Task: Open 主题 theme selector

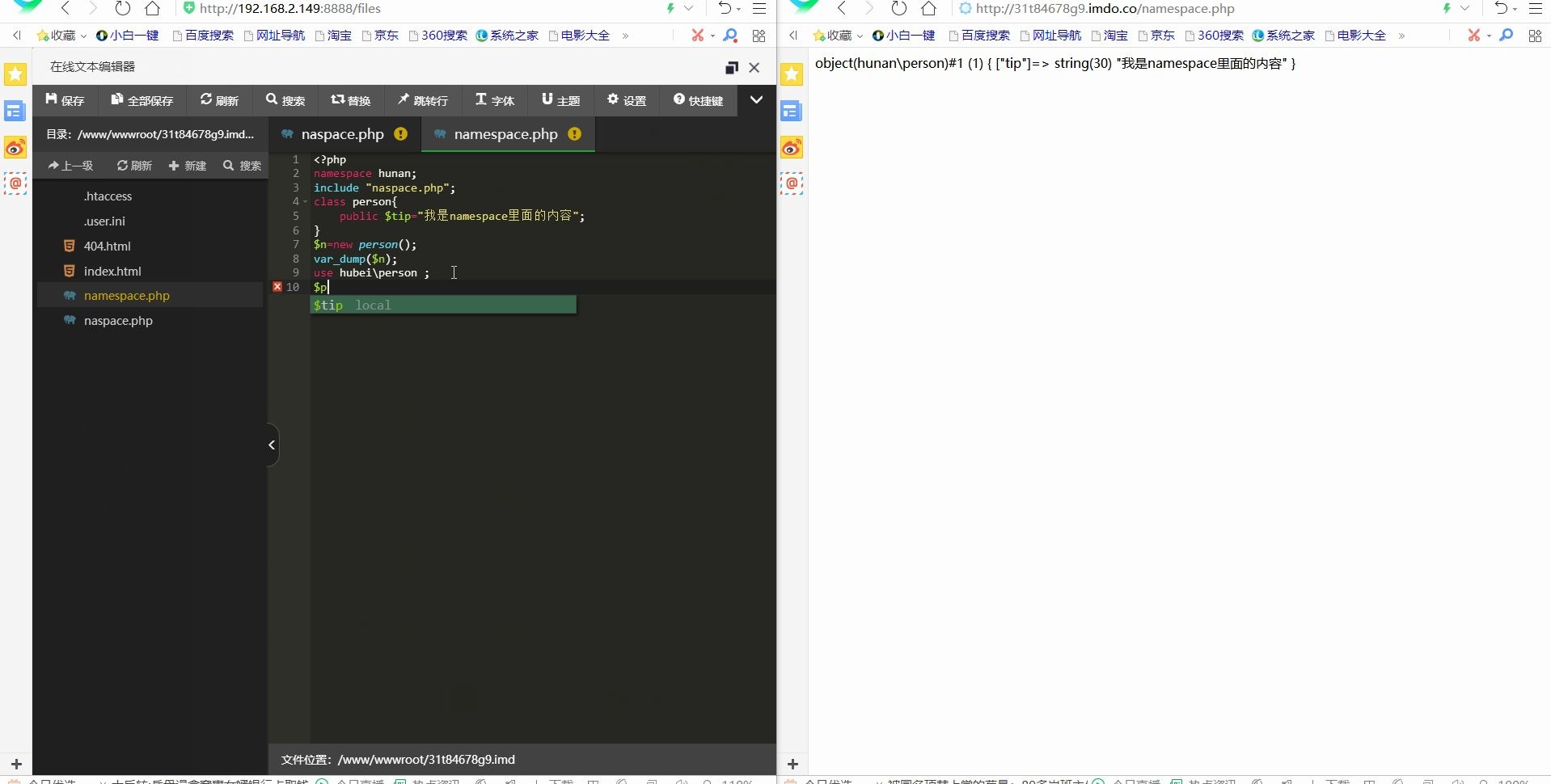Action: click(560, 100)
